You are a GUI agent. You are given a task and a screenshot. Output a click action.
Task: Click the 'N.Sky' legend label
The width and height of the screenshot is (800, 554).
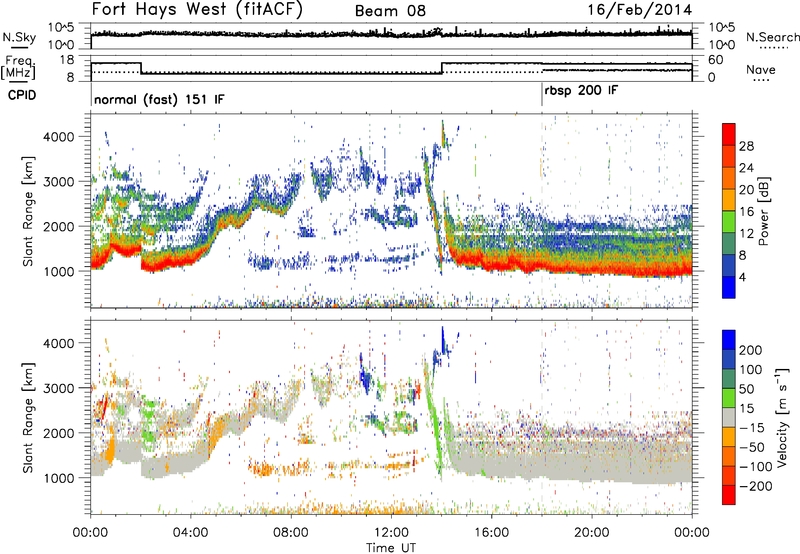pos(19,37)
